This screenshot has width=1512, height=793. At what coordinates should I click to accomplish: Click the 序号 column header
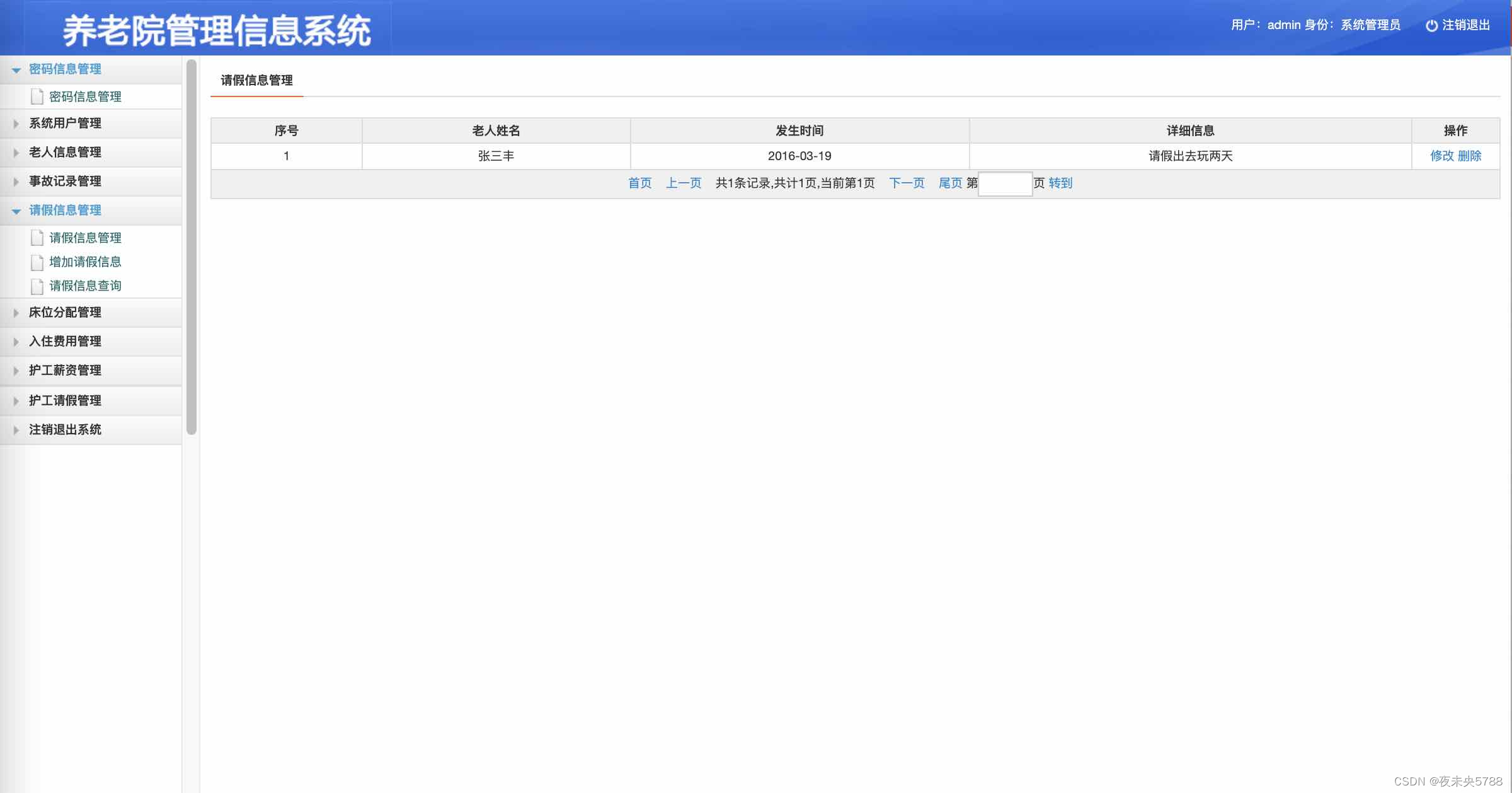pyautogui.click(x=287, y=130)
